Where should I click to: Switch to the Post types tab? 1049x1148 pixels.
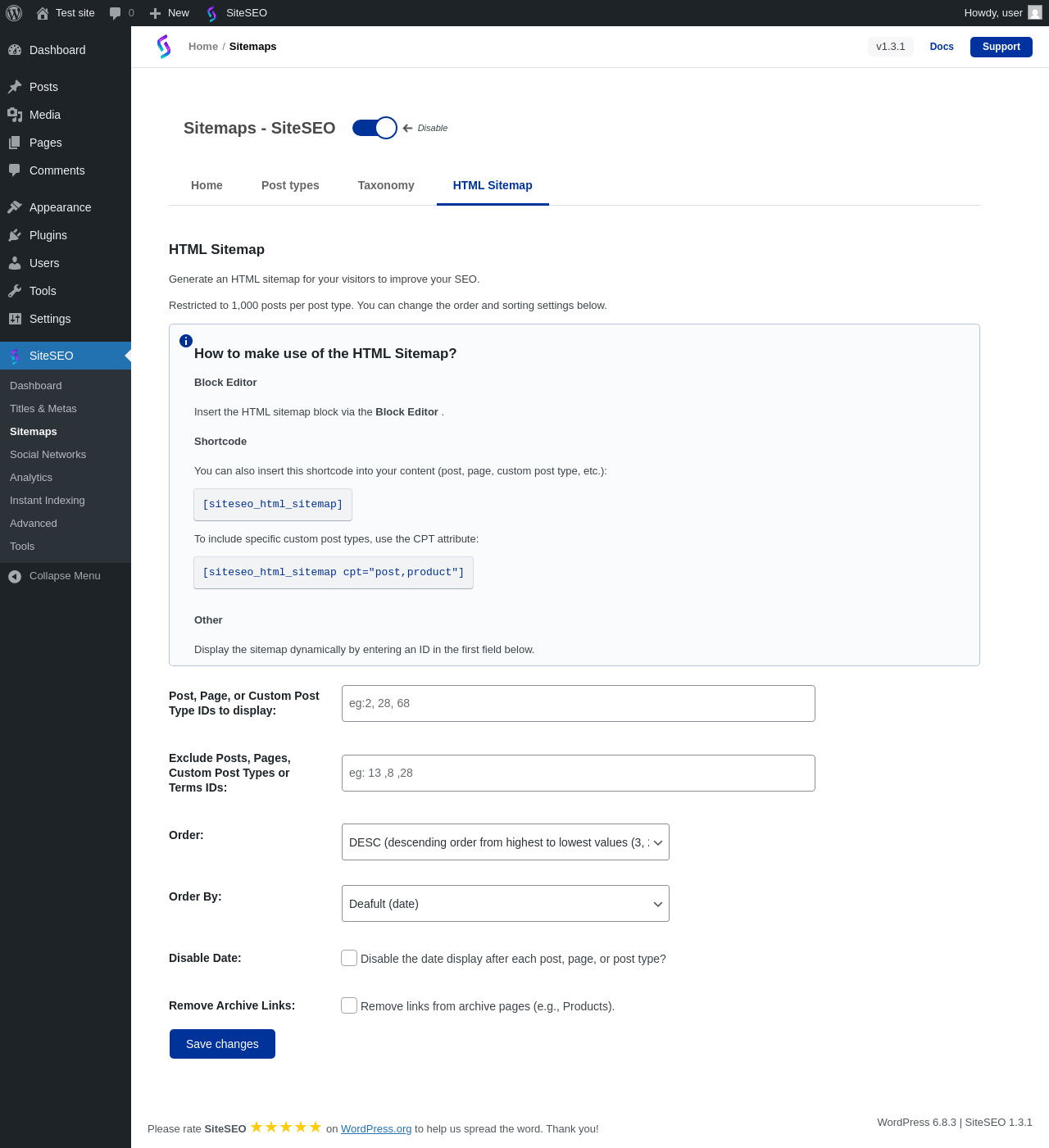pos(290,185)
